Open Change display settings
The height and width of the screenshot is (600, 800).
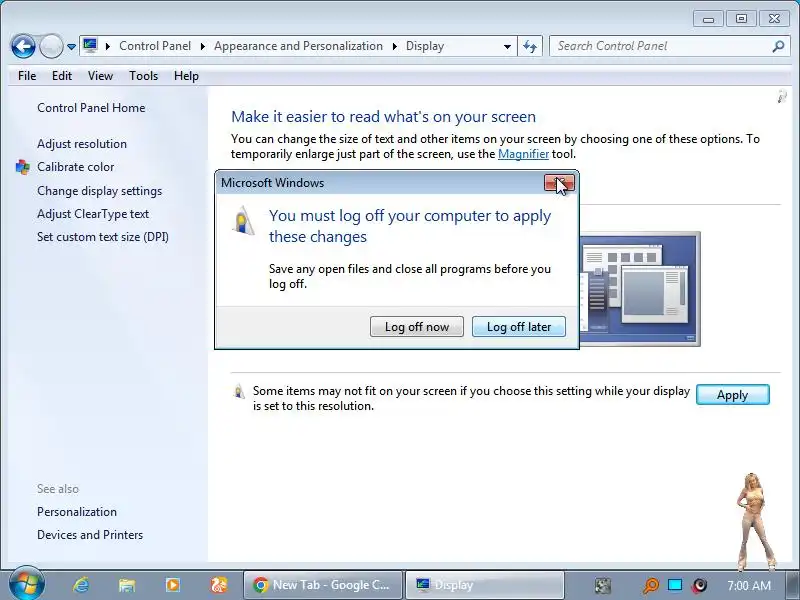coord(99,191)
